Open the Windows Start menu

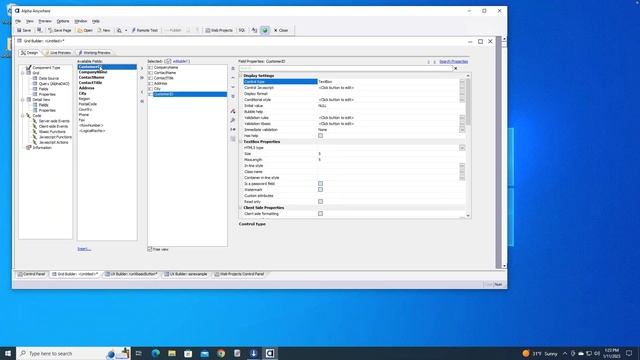(8, 353)
